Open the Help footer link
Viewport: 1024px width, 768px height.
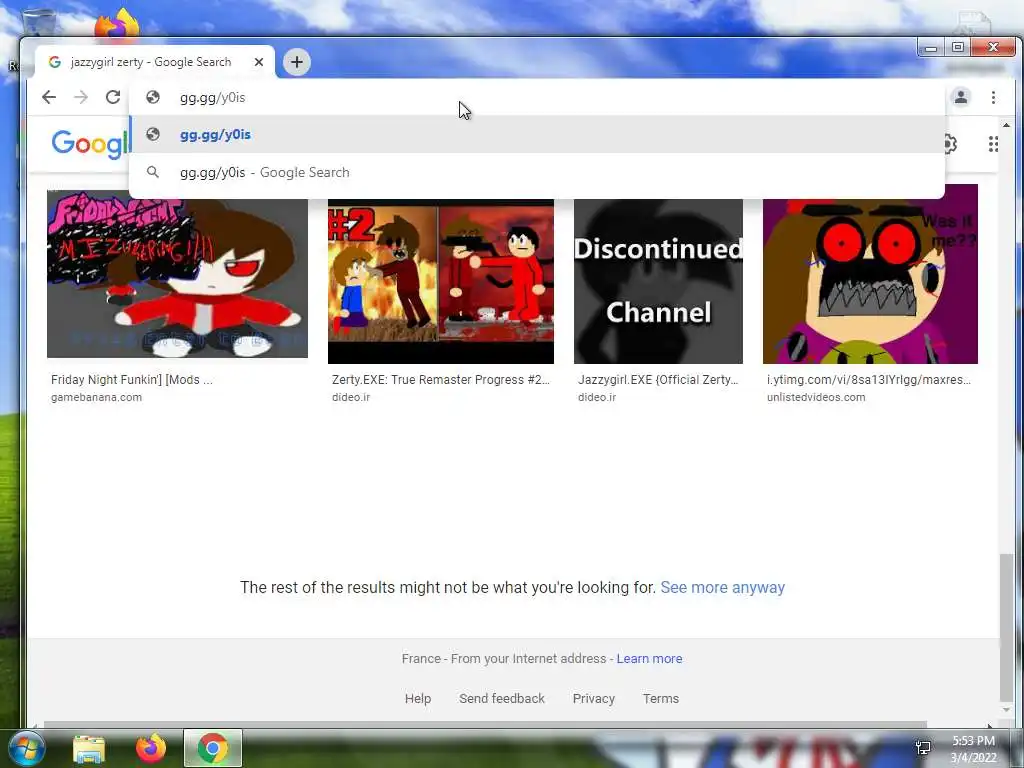coord(418,698)
